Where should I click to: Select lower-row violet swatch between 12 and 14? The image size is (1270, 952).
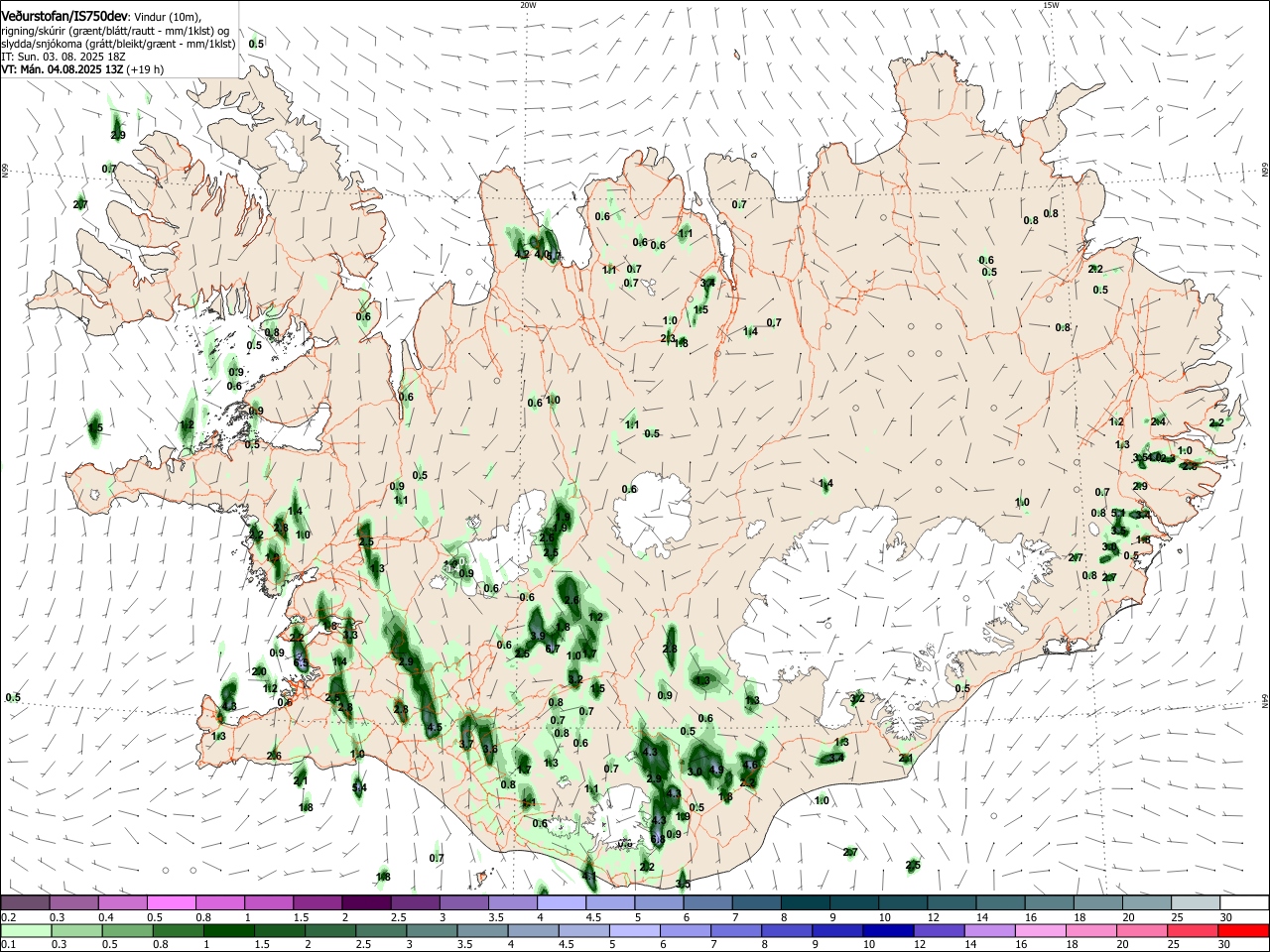coord(939,931)
